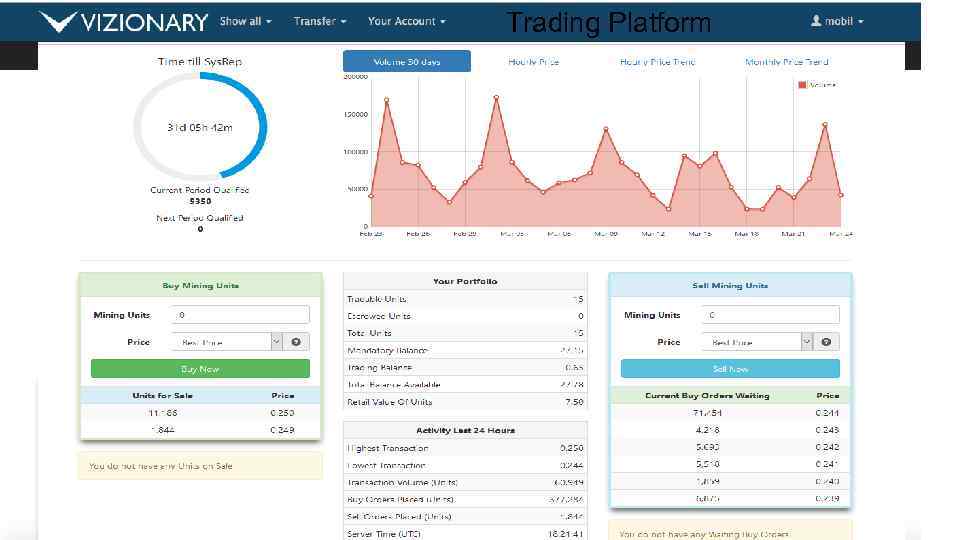Click the Tradable Units row in portfolio
The image size is (960, 540).
pos(465,299)
